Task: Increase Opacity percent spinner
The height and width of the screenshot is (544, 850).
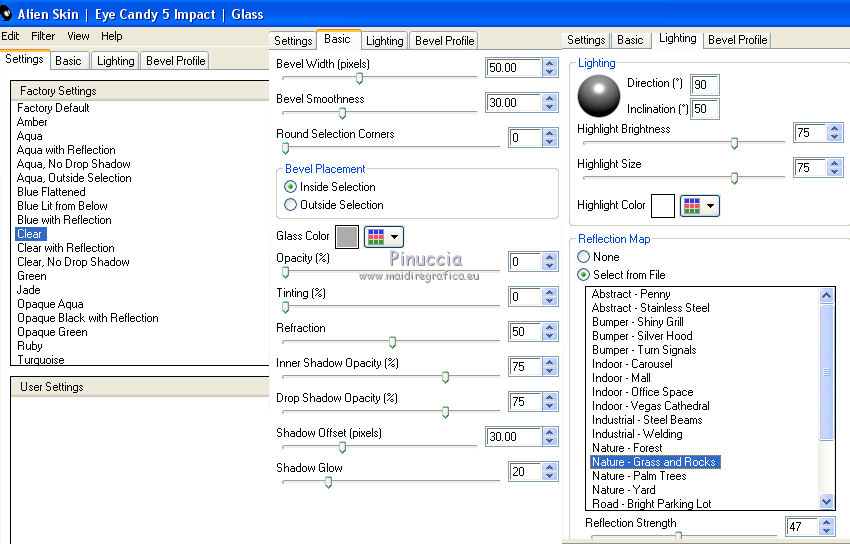Action: pyautogui.click(x=550, y=257)
